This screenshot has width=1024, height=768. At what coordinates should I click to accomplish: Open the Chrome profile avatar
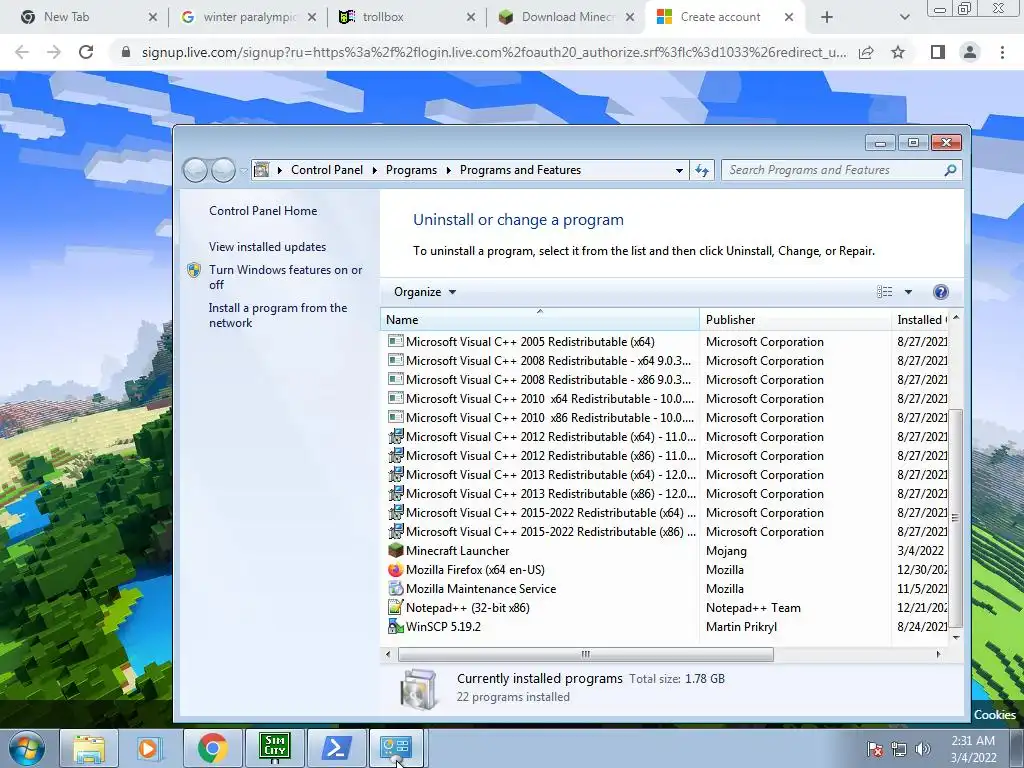970,52
